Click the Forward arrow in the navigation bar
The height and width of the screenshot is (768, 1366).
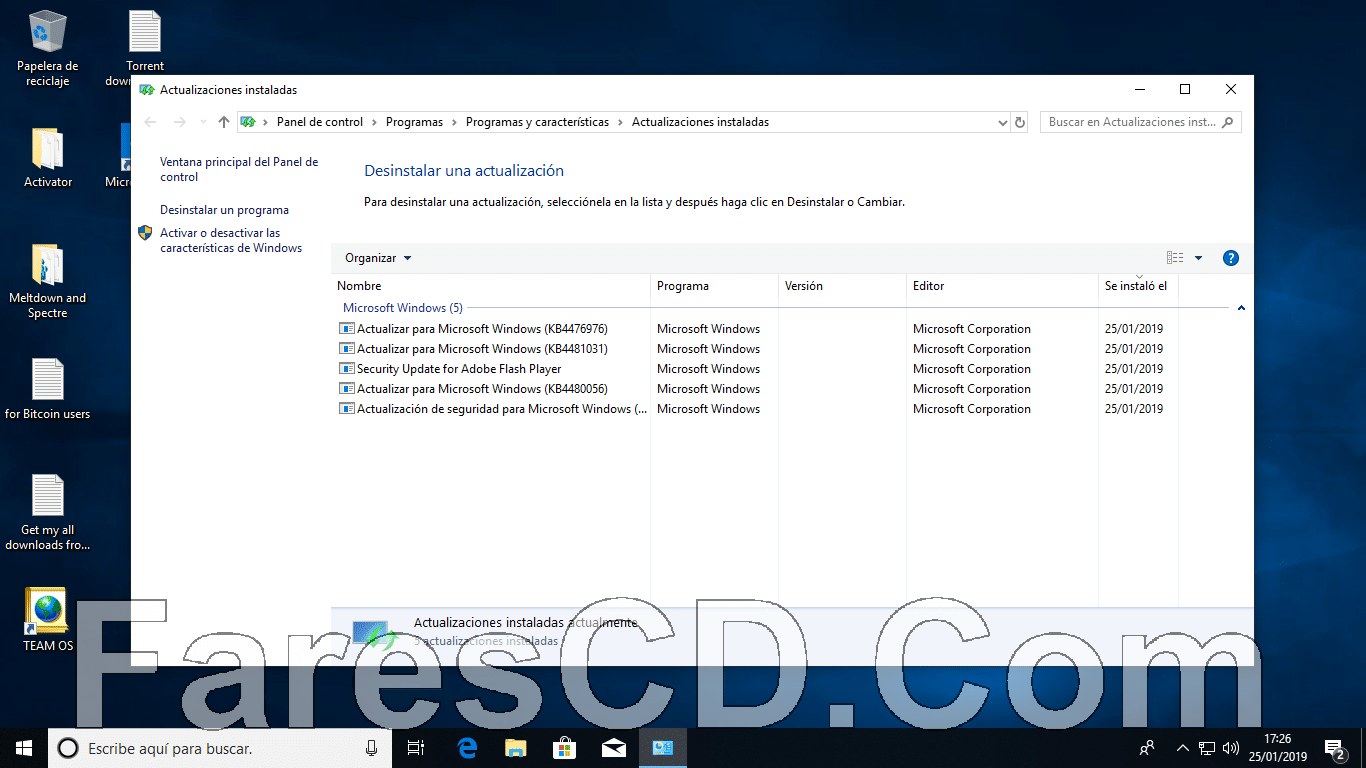point(180,122)
